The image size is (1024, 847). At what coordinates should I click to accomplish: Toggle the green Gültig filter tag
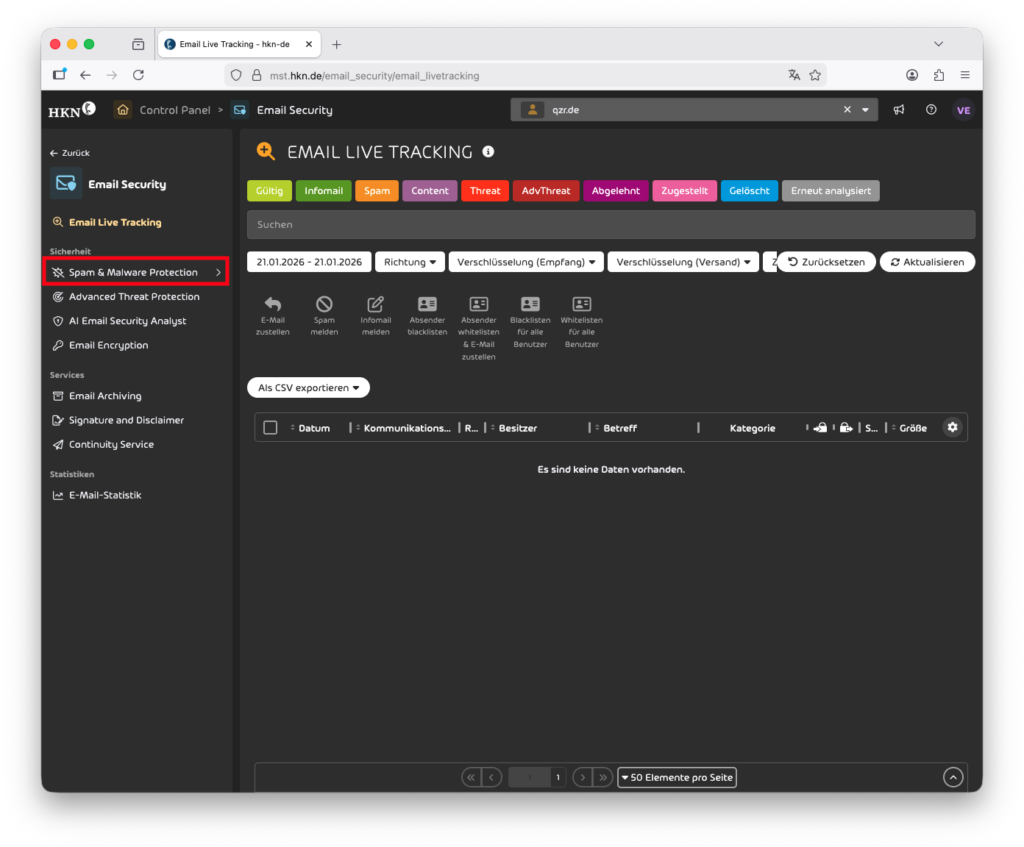coord(269,191)
